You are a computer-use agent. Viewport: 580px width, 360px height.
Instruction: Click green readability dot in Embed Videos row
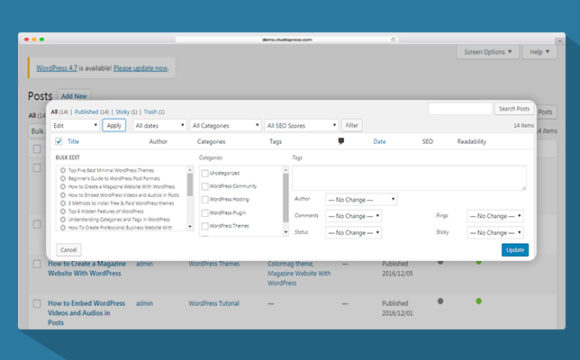(479, 301)
